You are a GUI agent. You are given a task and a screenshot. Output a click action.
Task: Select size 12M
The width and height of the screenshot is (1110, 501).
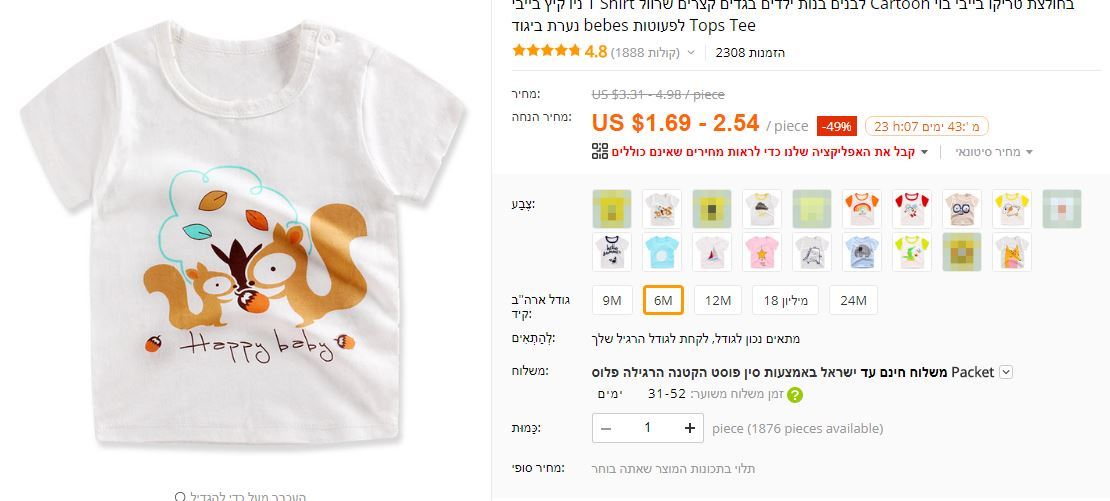[x=717, y=300]
